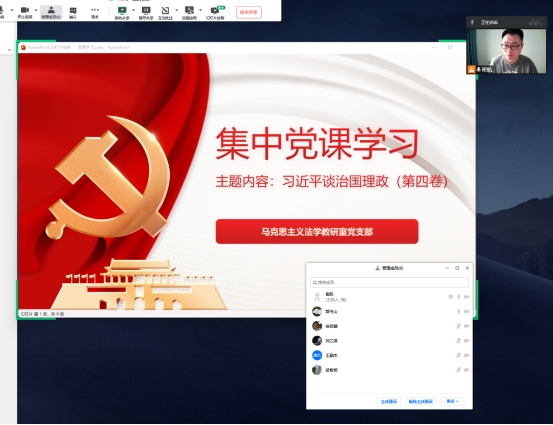Click the pause sharing icon
553x425 pixels.
point(146,10)
